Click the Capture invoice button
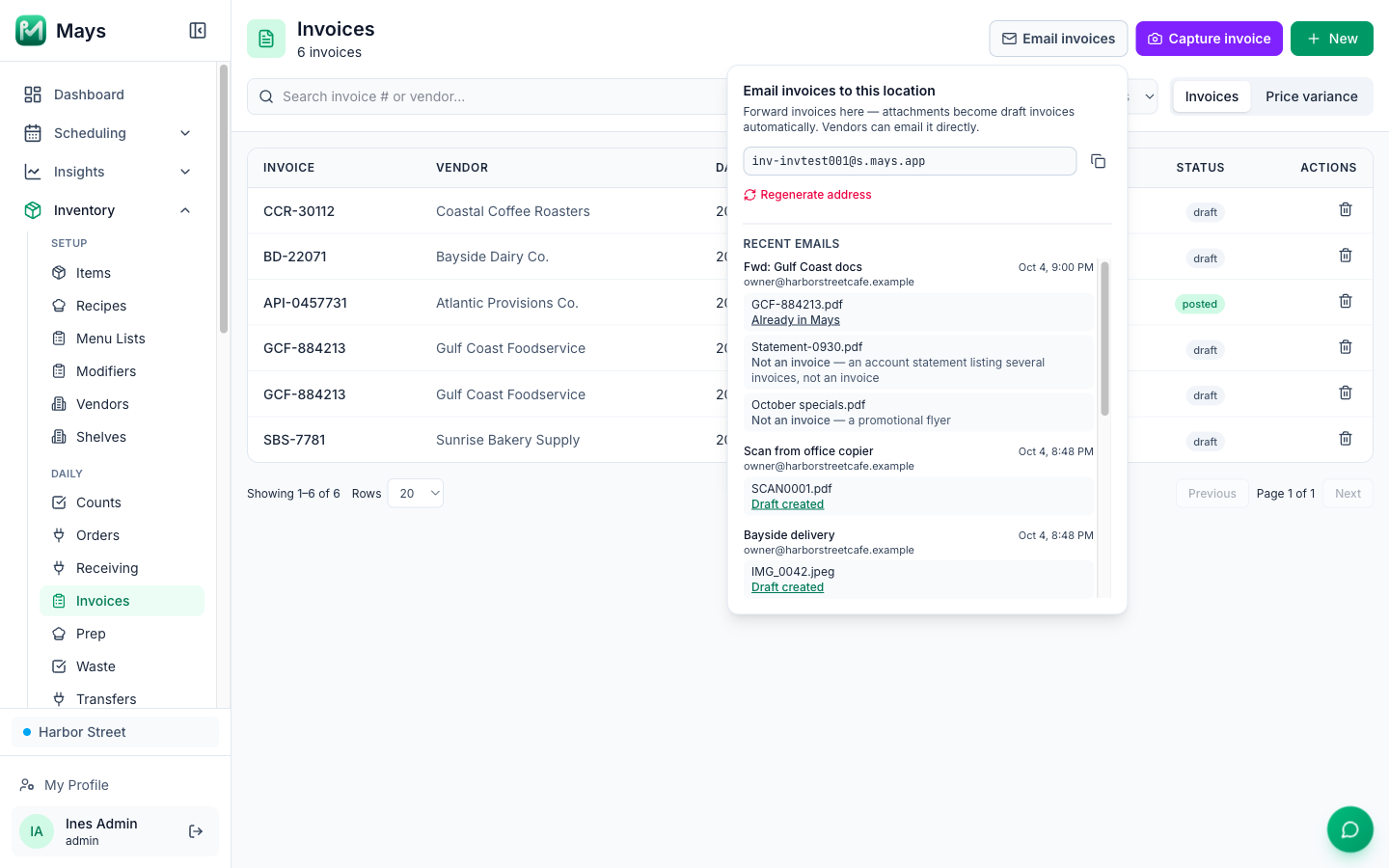The width and height of the screenshot is (1389, 868). pos(1209,39)
